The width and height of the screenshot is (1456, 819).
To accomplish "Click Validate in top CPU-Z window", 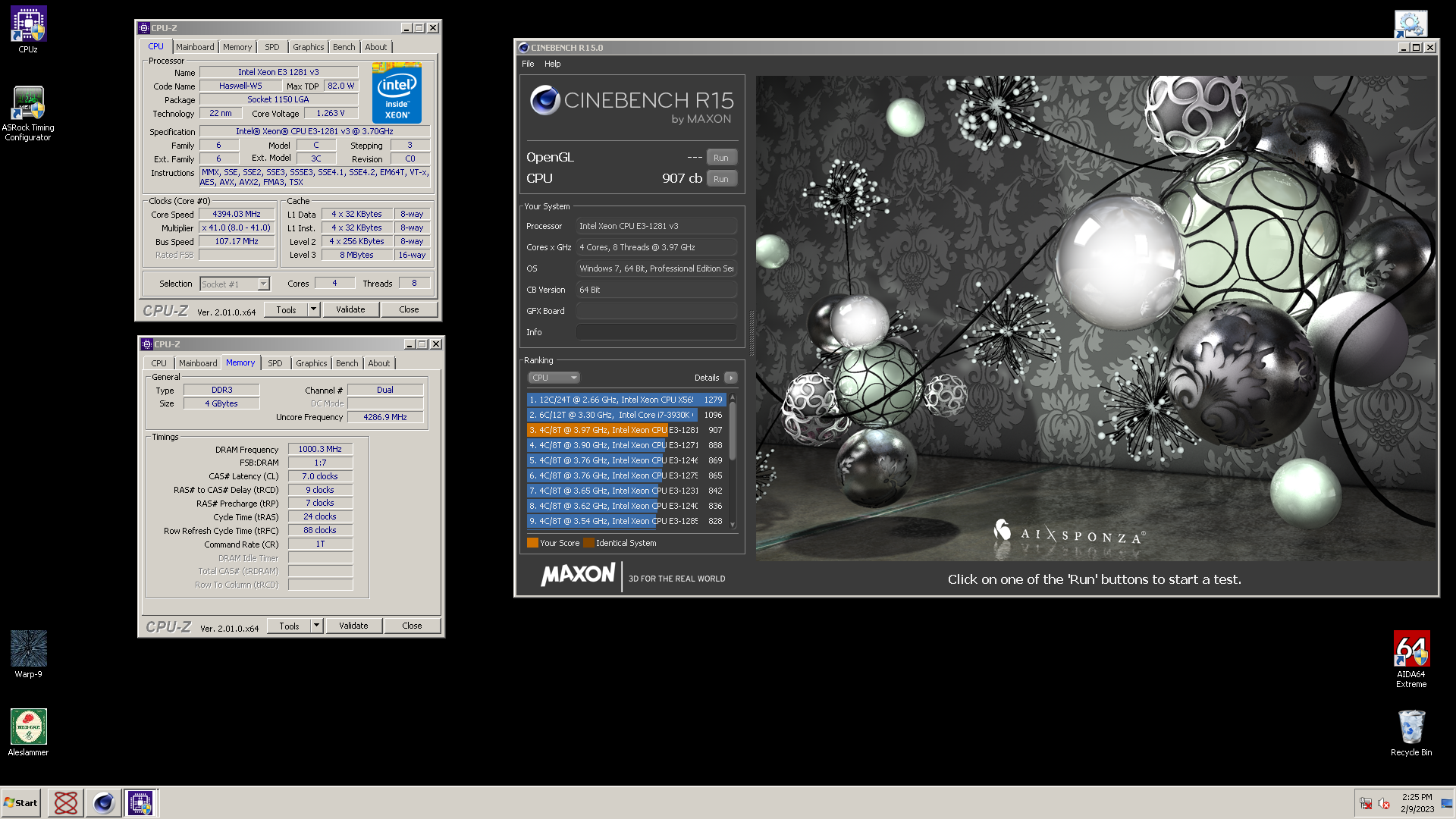I will tap(350, 309).
